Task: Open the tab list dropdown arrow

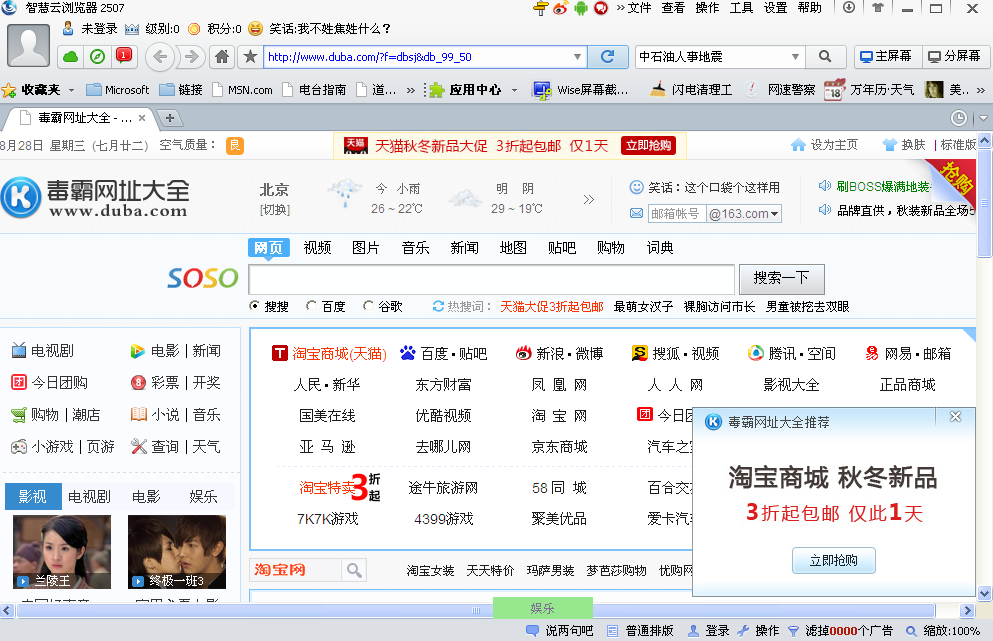Action: coord(984,118)
